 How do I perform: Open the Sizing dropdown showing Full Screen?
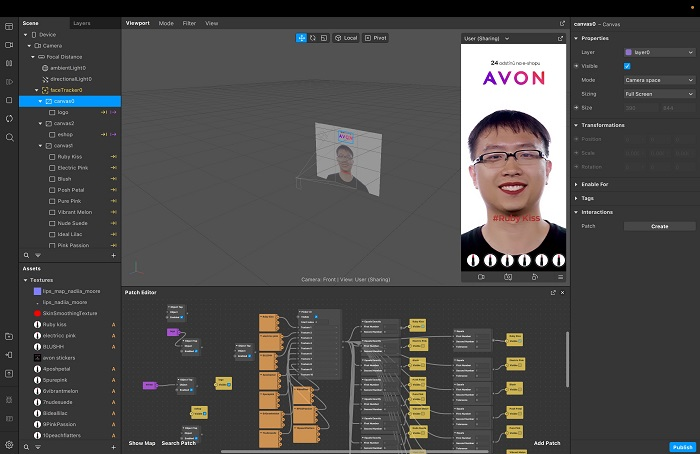pos(658,93)
